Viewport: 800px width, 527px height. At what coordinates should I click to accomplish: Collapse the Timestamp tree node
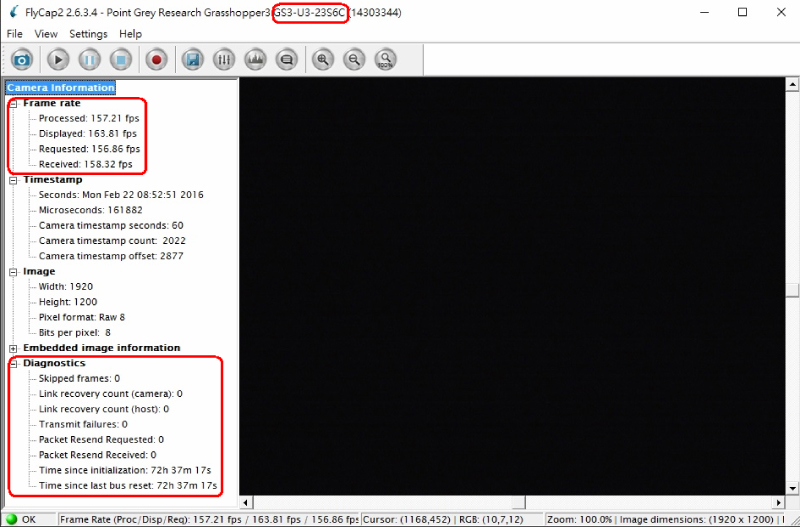click(x=13, y=180)
